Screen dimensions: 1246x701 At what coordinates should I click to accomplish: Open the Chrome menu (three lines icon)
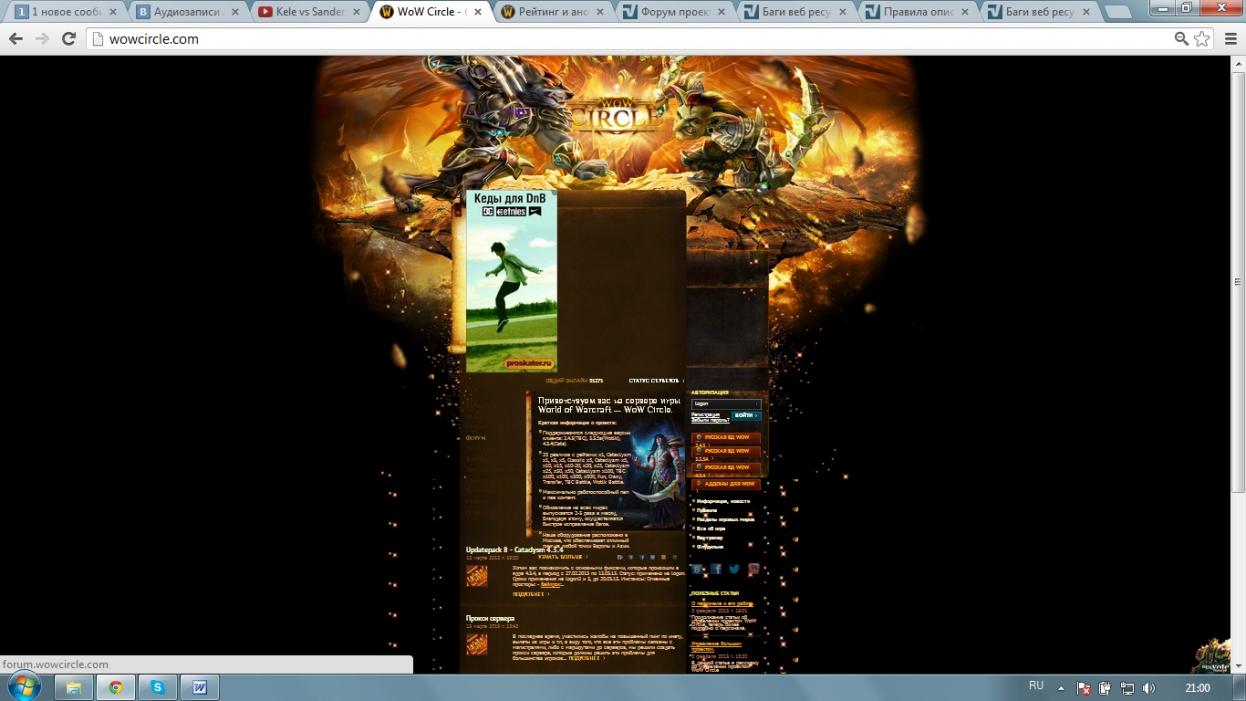coord(1231,39)
